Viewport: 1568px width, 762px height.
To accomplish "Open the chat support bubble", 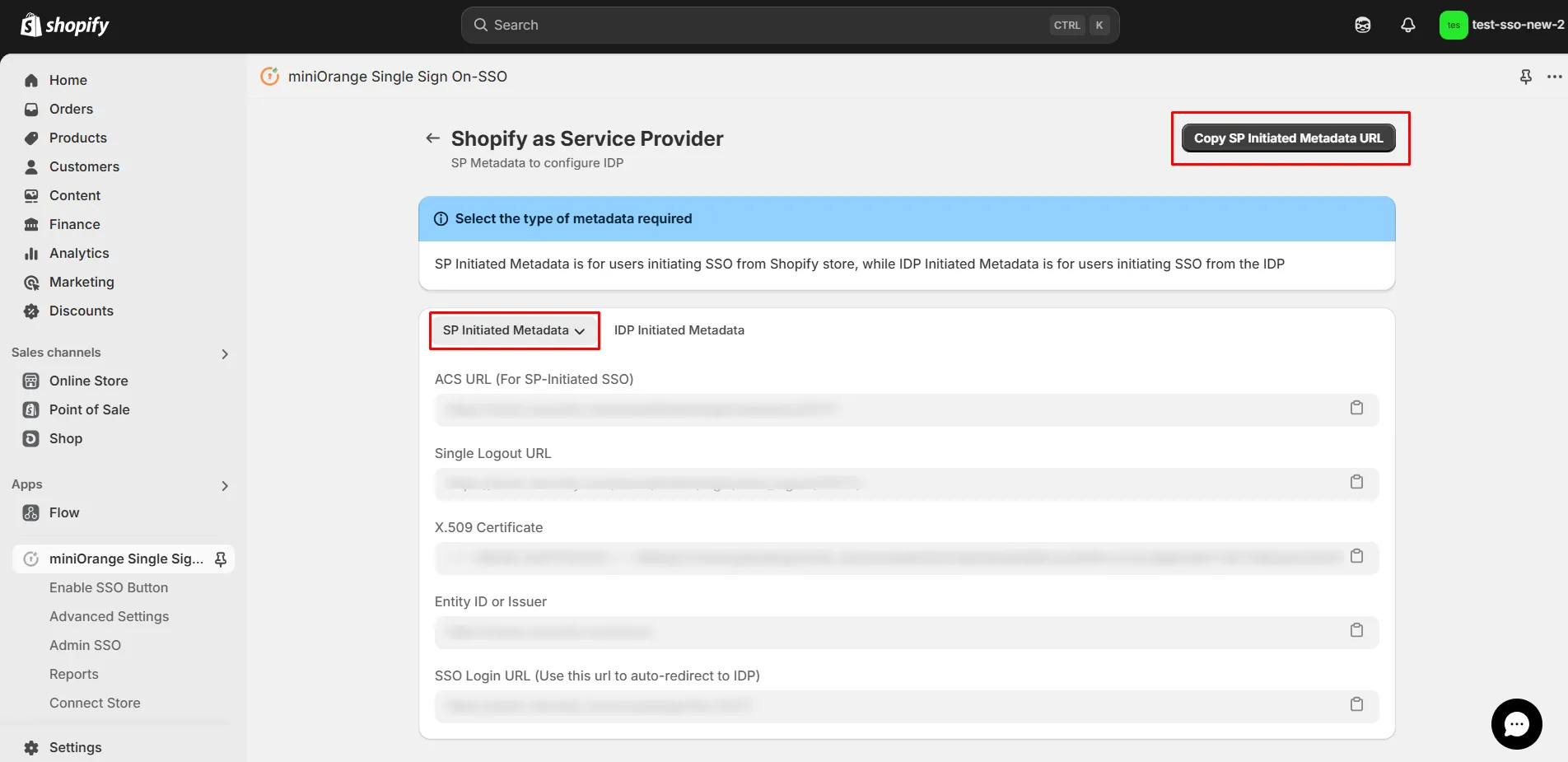I will pos(1516,724).
